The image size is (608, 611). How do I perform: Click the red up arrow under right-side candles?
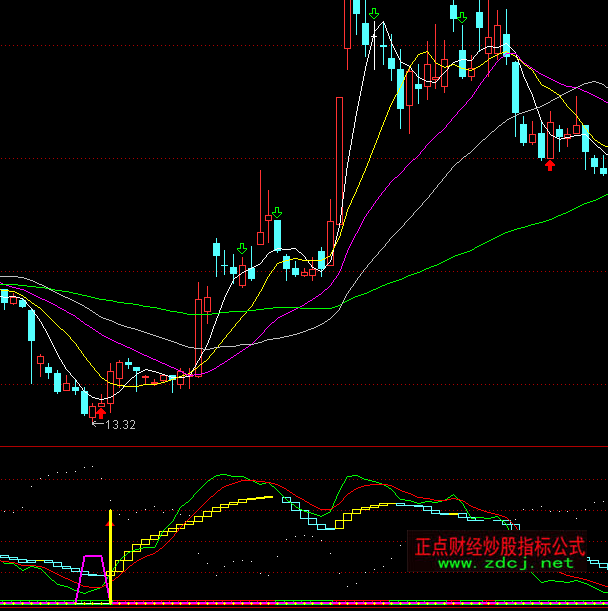550,164
